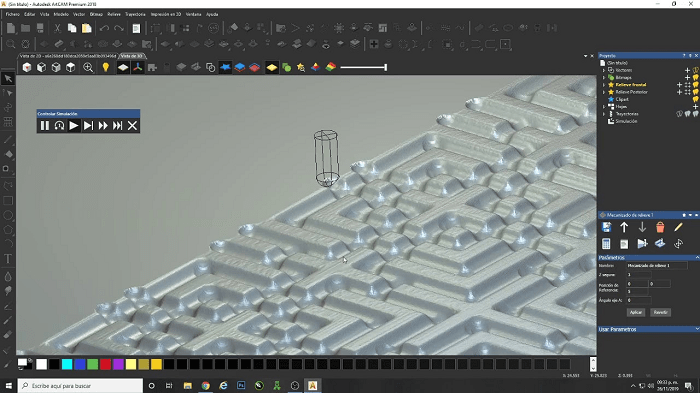
Task: Click the cut scissors icon
Action: [57, 28]
